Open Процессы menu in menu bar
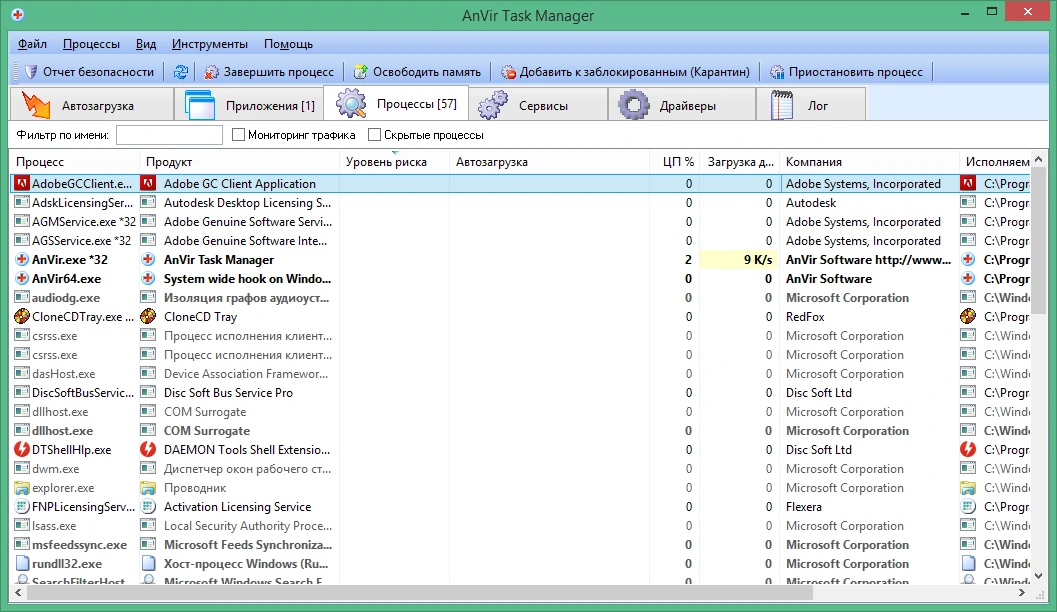Image resolution: width=1057 pixels, height=612 pixels. point(91,44)
